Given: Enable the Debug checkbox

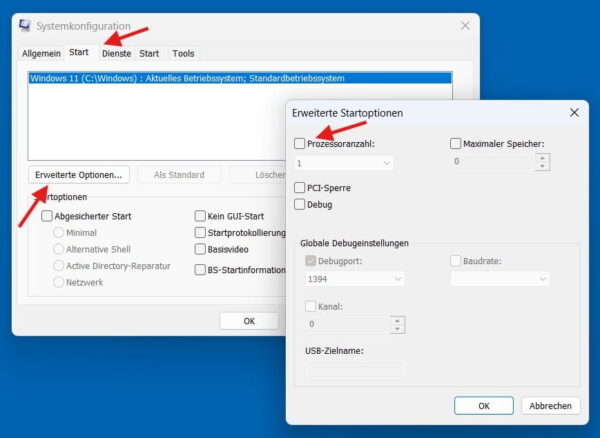Looking at the screenshot, I should point(300,205).
